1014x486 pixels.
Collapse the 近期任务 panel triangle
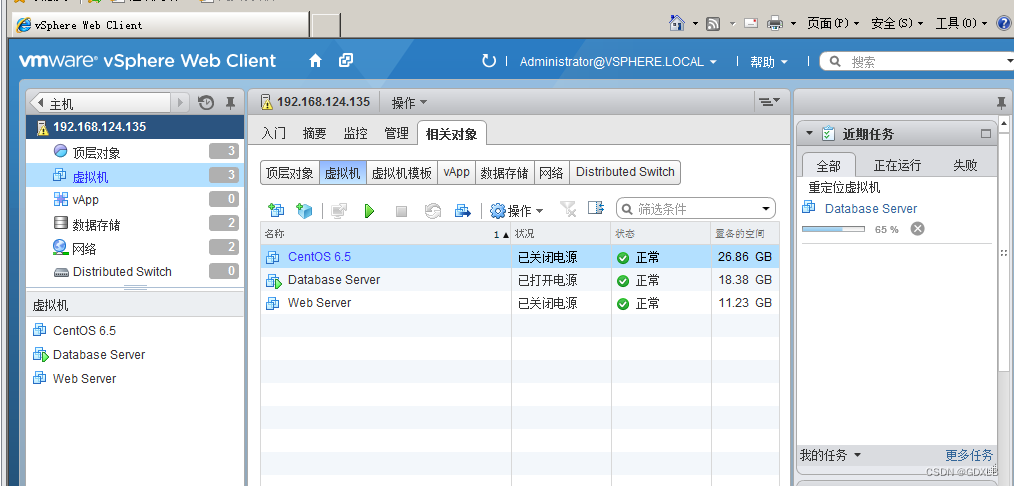click(809, 133)
